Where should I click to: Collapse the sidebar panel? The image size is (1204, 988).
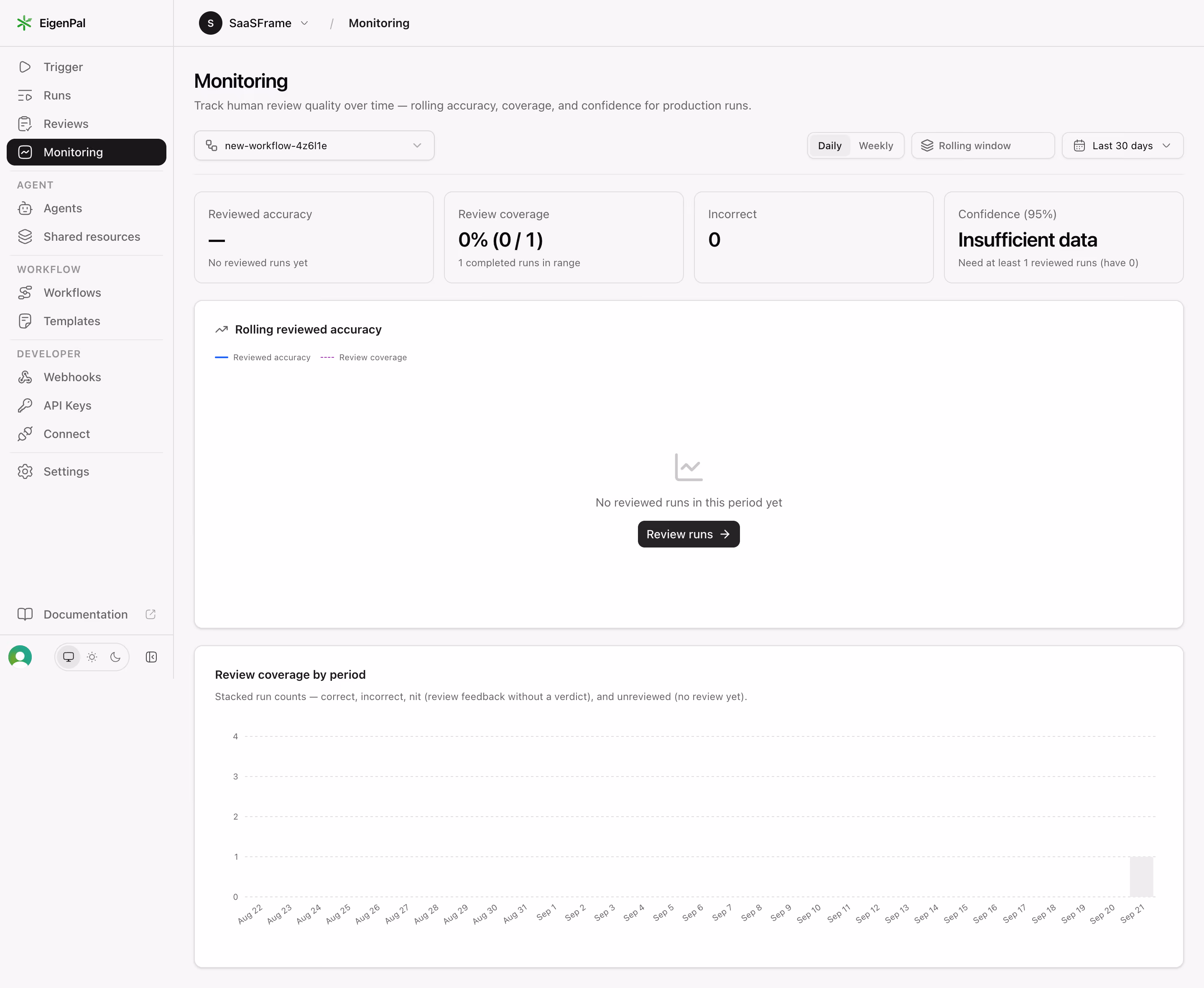151,657
